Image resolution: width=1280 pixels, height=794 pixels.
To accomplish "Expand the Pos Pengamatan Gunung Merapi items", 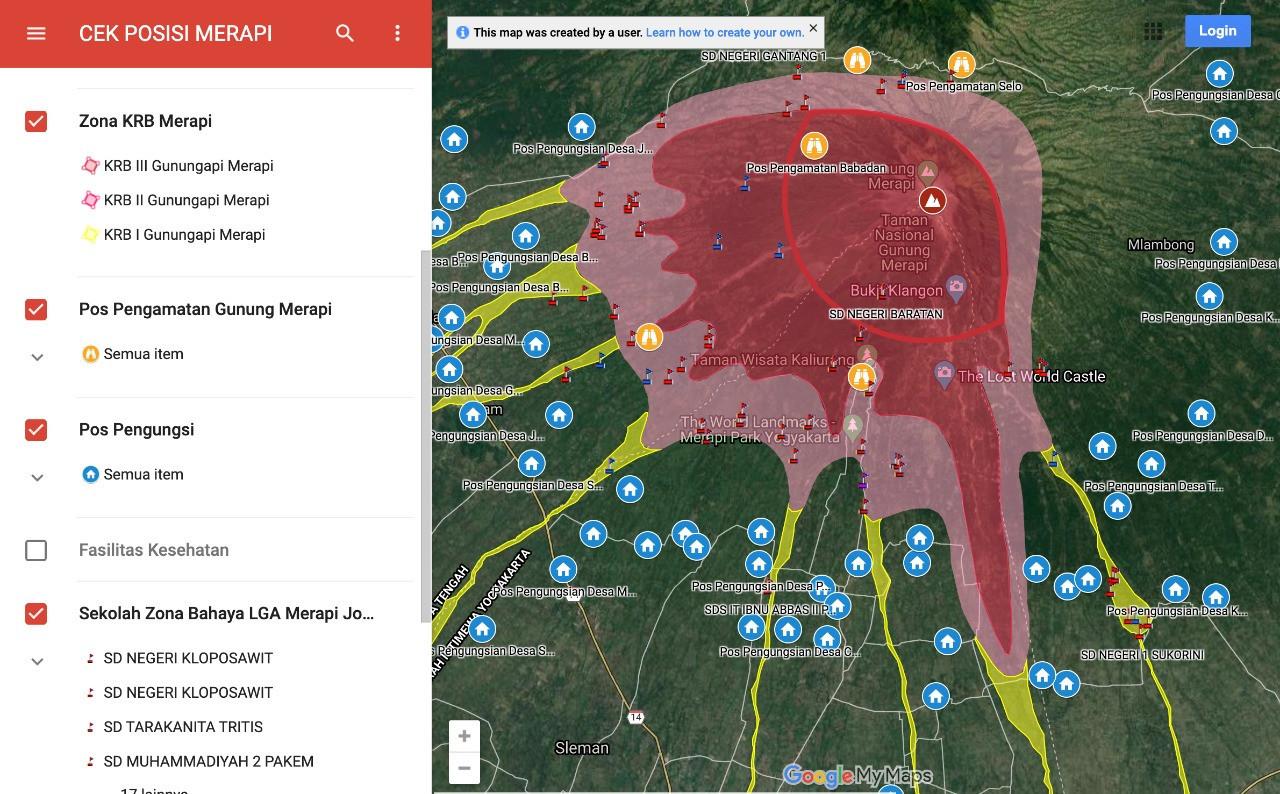I will [37, 357].
